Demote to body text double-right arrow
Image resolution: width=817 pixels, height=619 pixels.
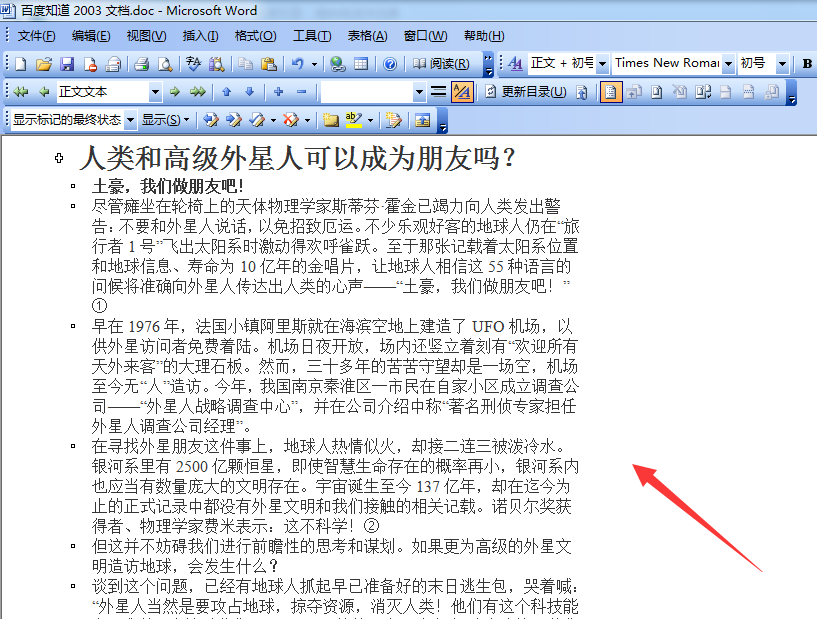tap(198, 92)
